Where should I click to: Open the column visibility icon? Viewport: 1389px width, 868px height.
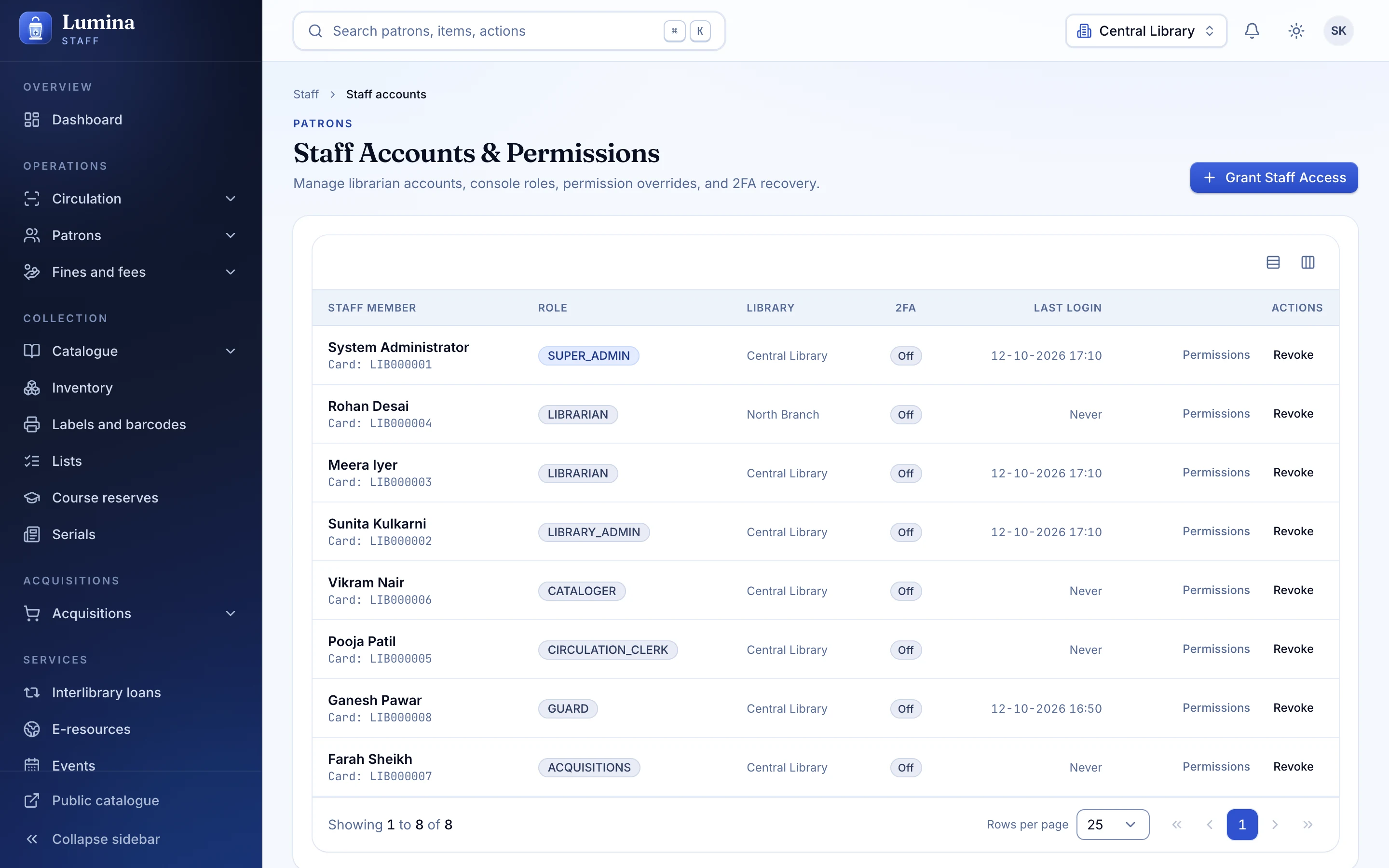pos(1308,262)
